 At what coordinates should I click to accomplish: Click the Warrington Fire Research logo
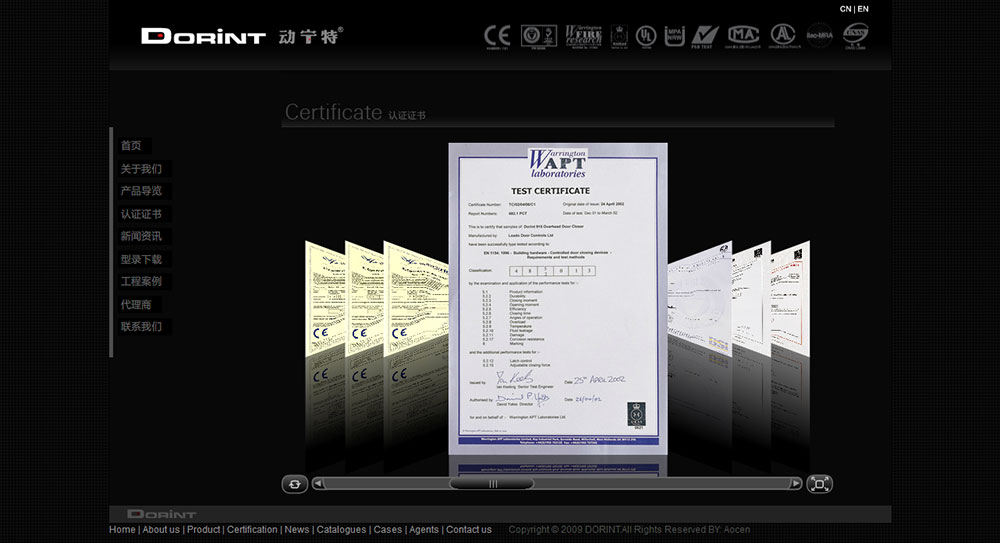coord(584,36)
